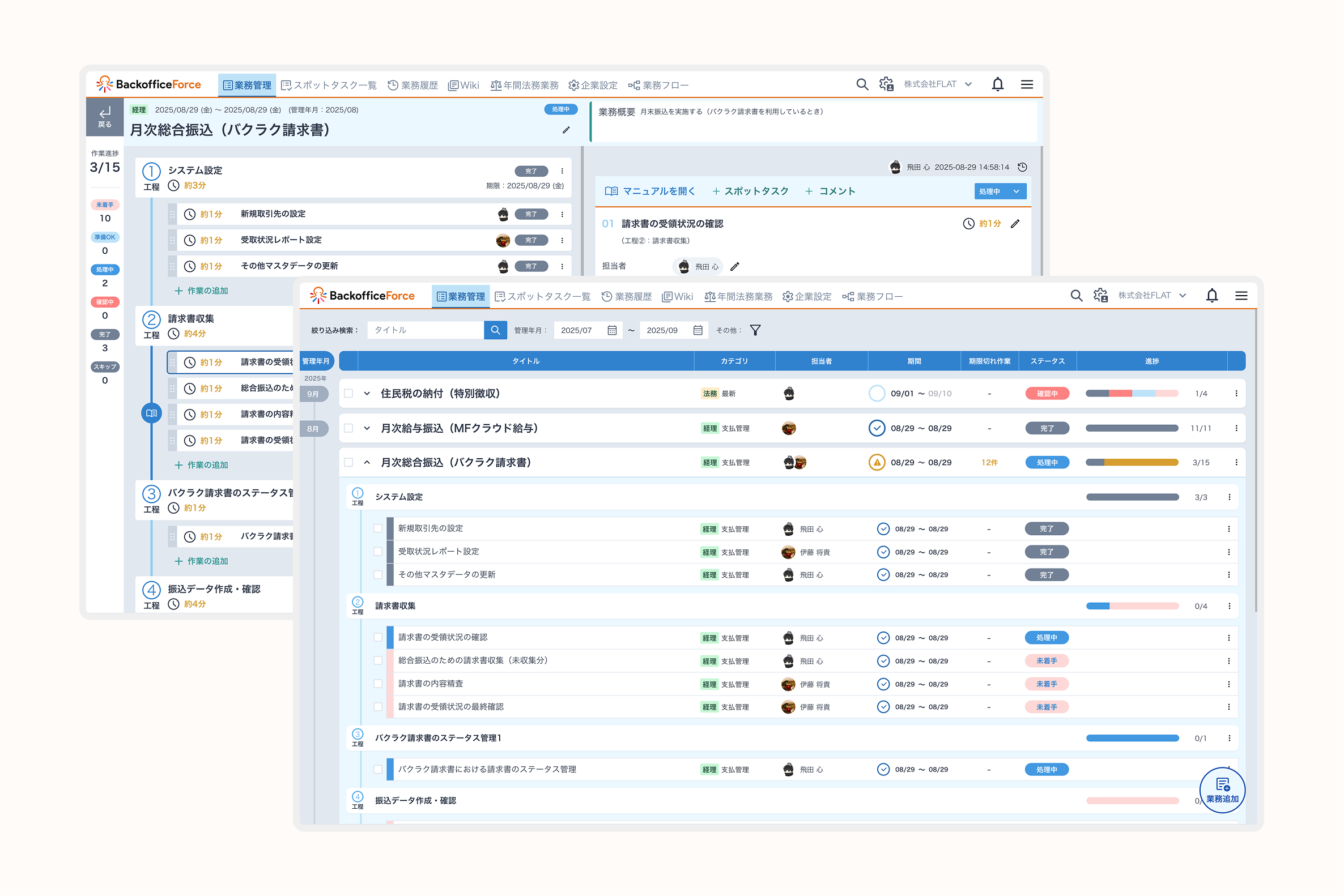Check the 請求書の内容精査 task checkbox
This screenshot has width=1344, height=896.
coord(378,684)
